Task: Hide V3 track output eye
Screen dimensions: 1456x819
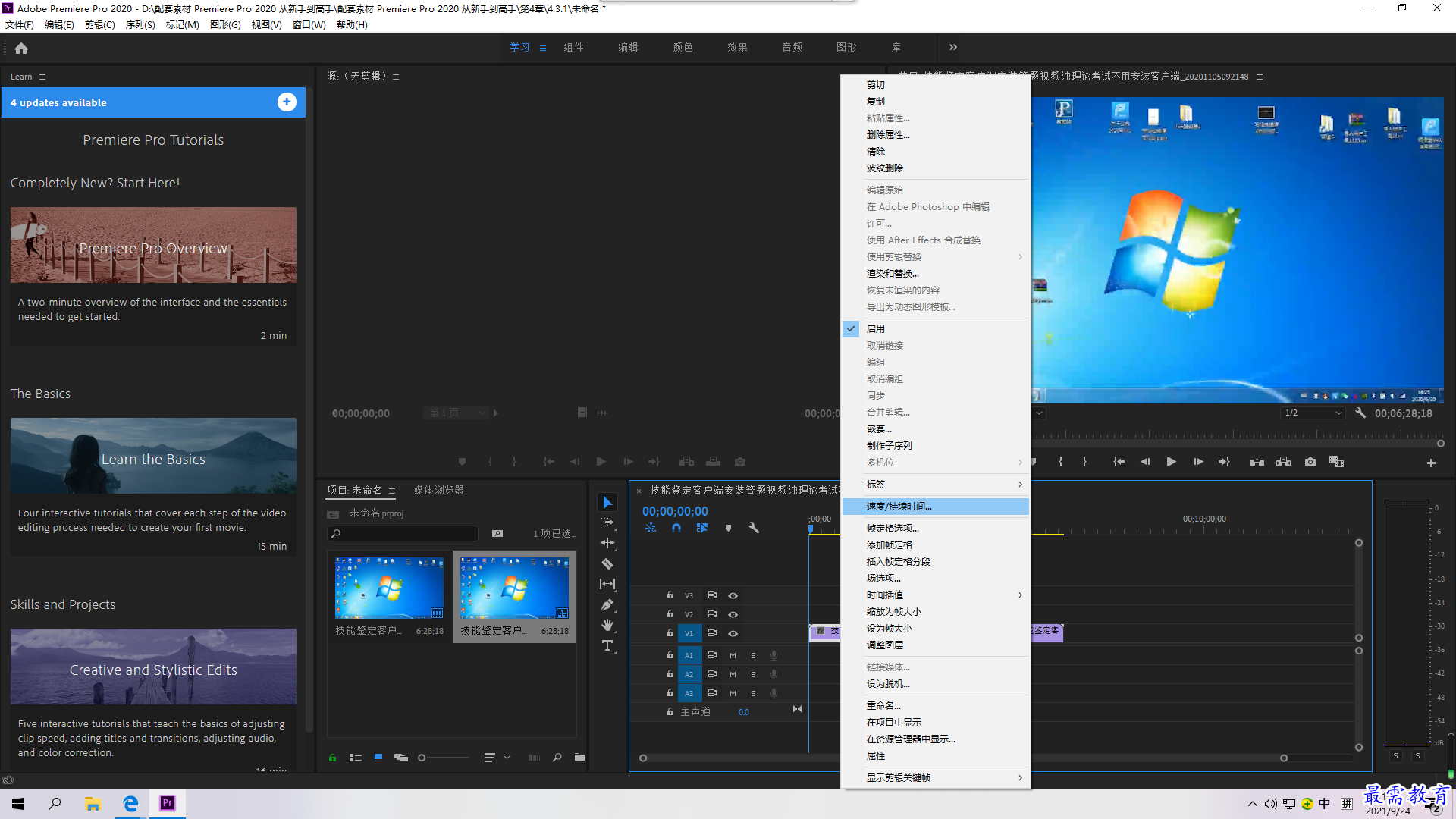Action: pos(733,595)
